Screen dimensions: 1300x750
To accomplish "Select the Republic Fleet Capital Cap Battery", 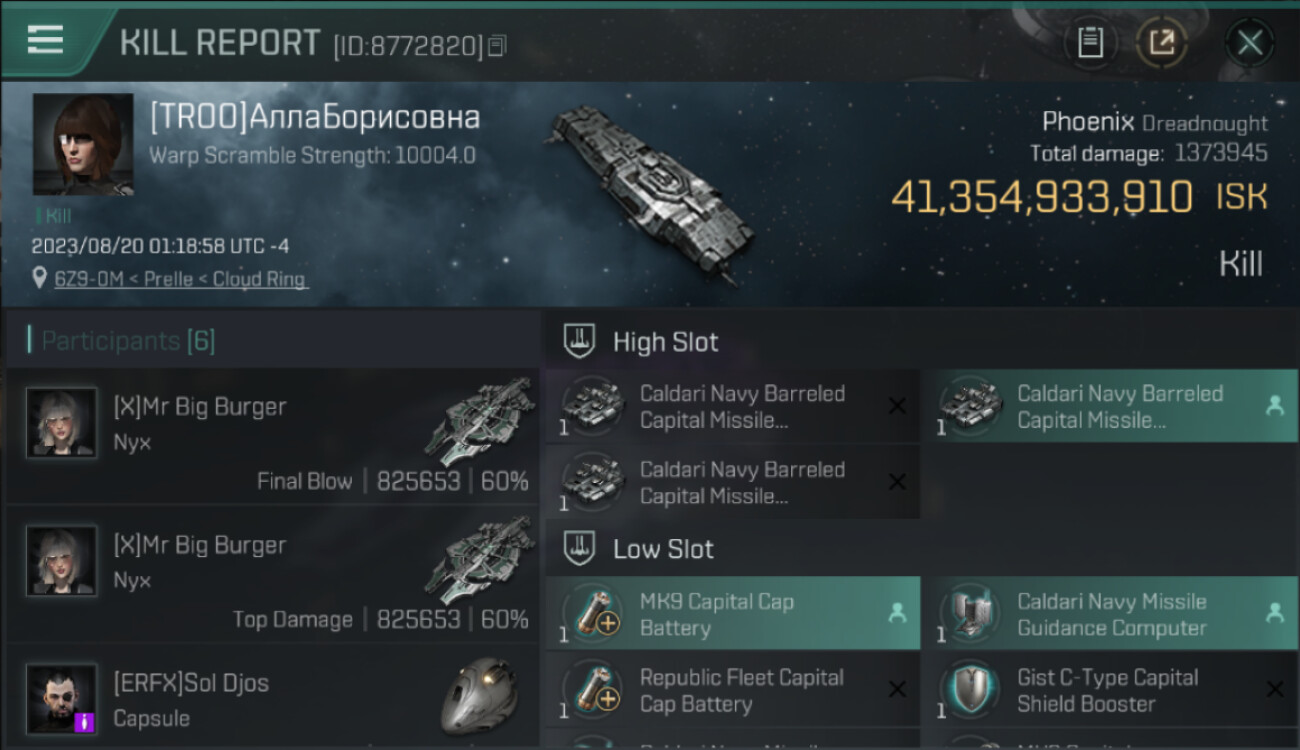I will point(733,690).
